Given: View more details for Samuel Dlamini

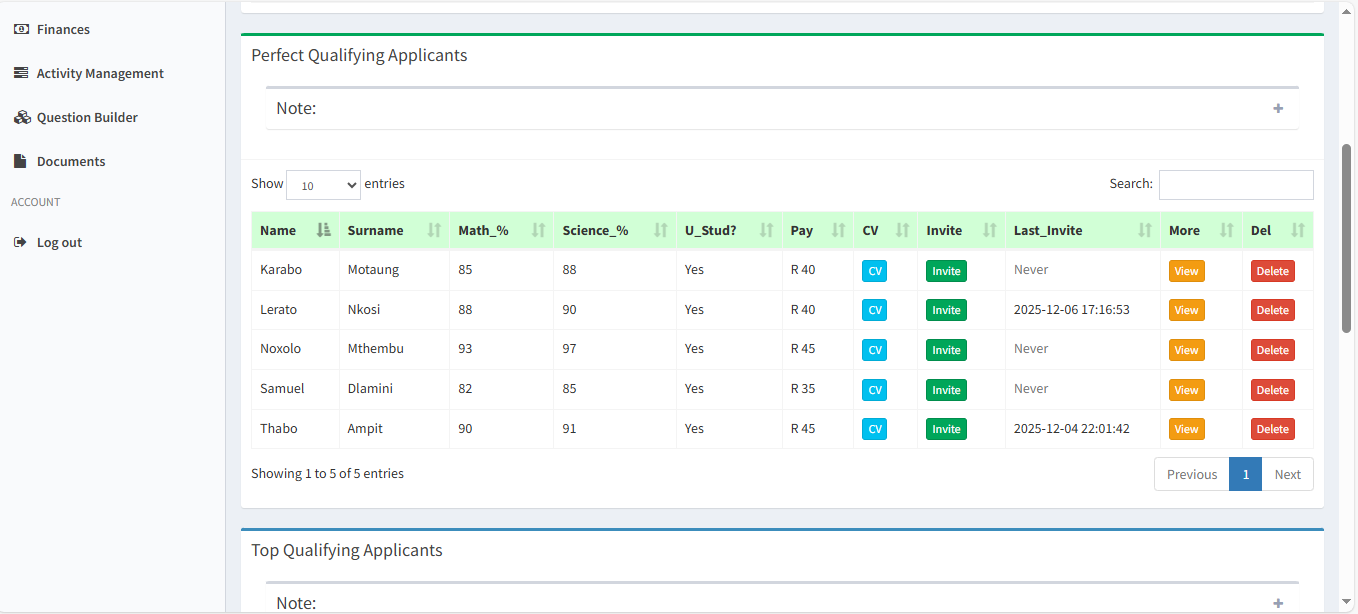Looking at the screenshot, I should [x=1186, y=390].
